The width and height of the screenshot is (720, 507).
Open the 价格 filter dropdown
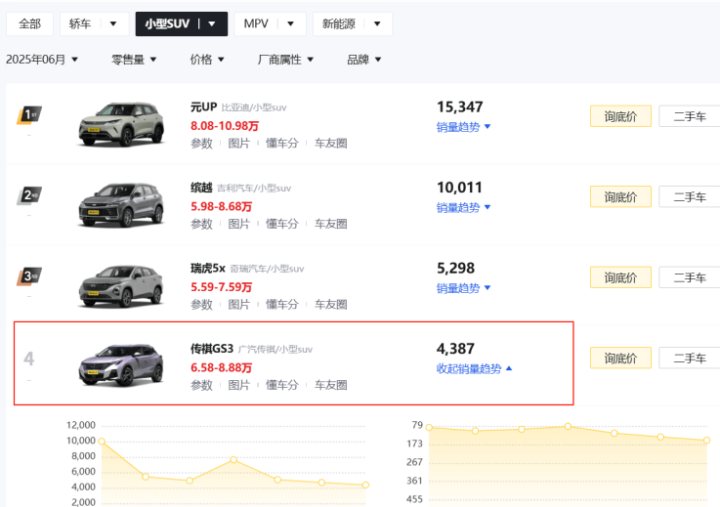click(207, 60)
